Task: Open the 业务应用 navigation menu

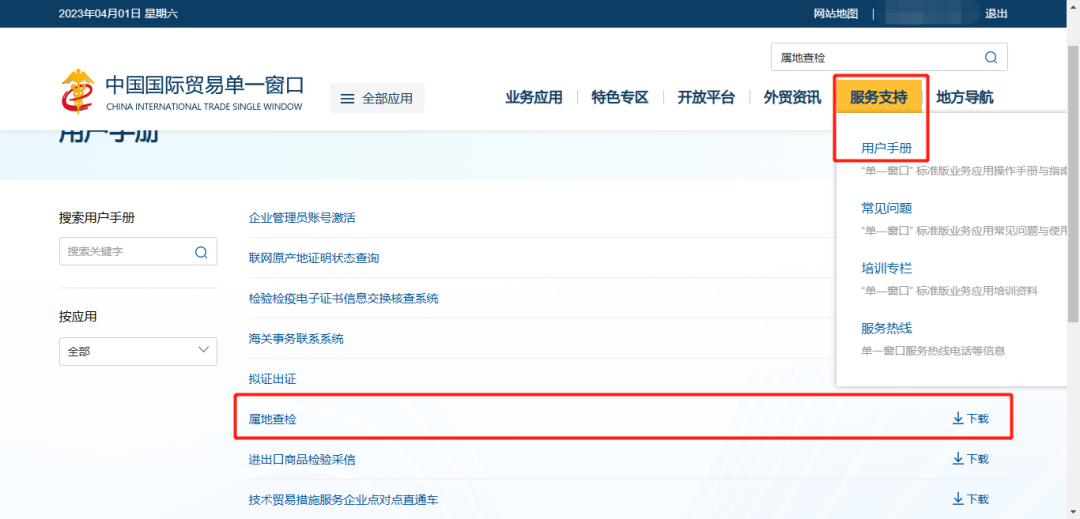Action: coord(533,97)
